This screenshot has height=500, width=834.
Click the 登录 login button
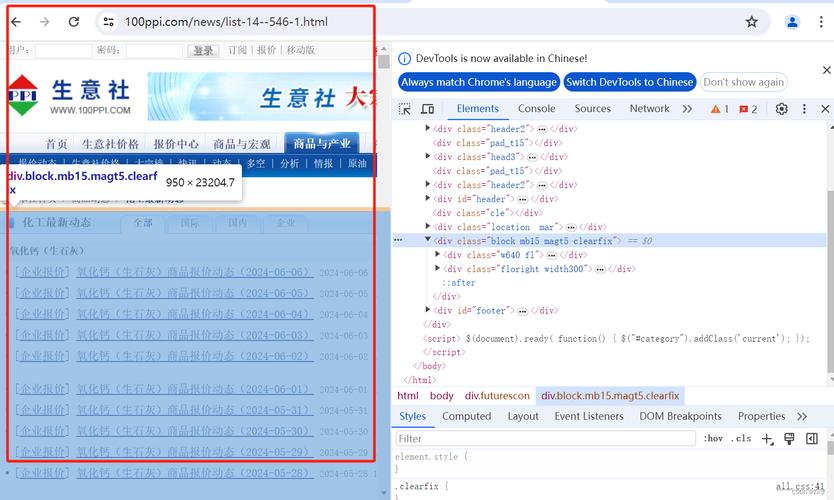tap(203, 51)
